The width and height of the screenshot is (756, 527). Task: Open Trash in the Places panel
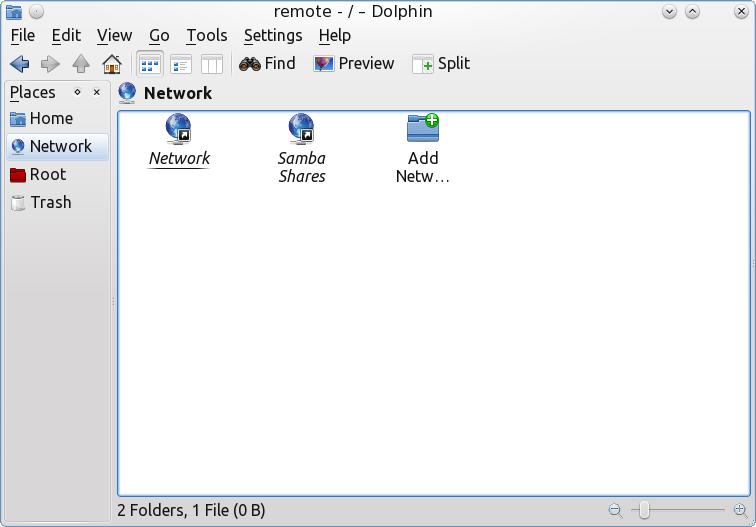pyautogui.click(x=57, y=203)
